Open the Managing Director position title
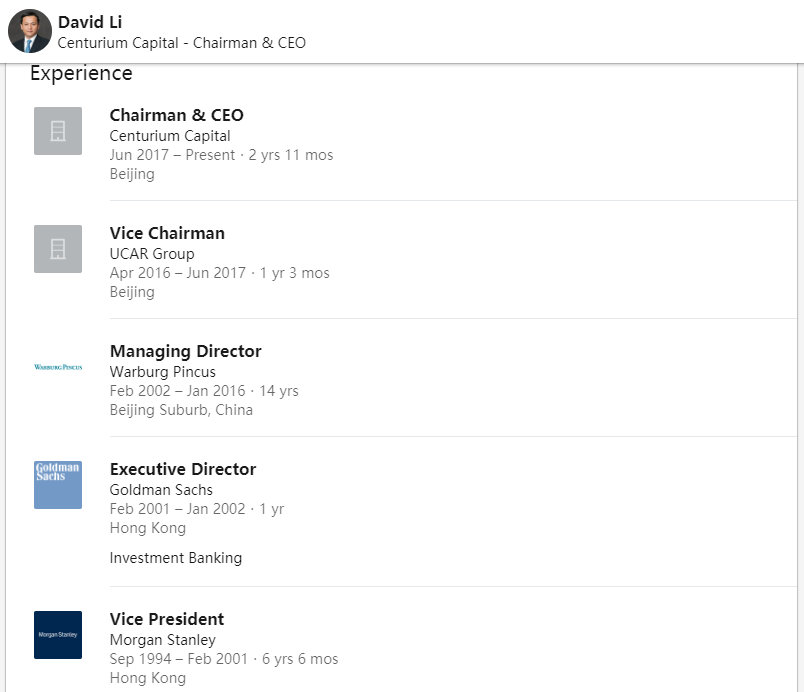This screenshot has height=692, width=804. click(186, 351)
